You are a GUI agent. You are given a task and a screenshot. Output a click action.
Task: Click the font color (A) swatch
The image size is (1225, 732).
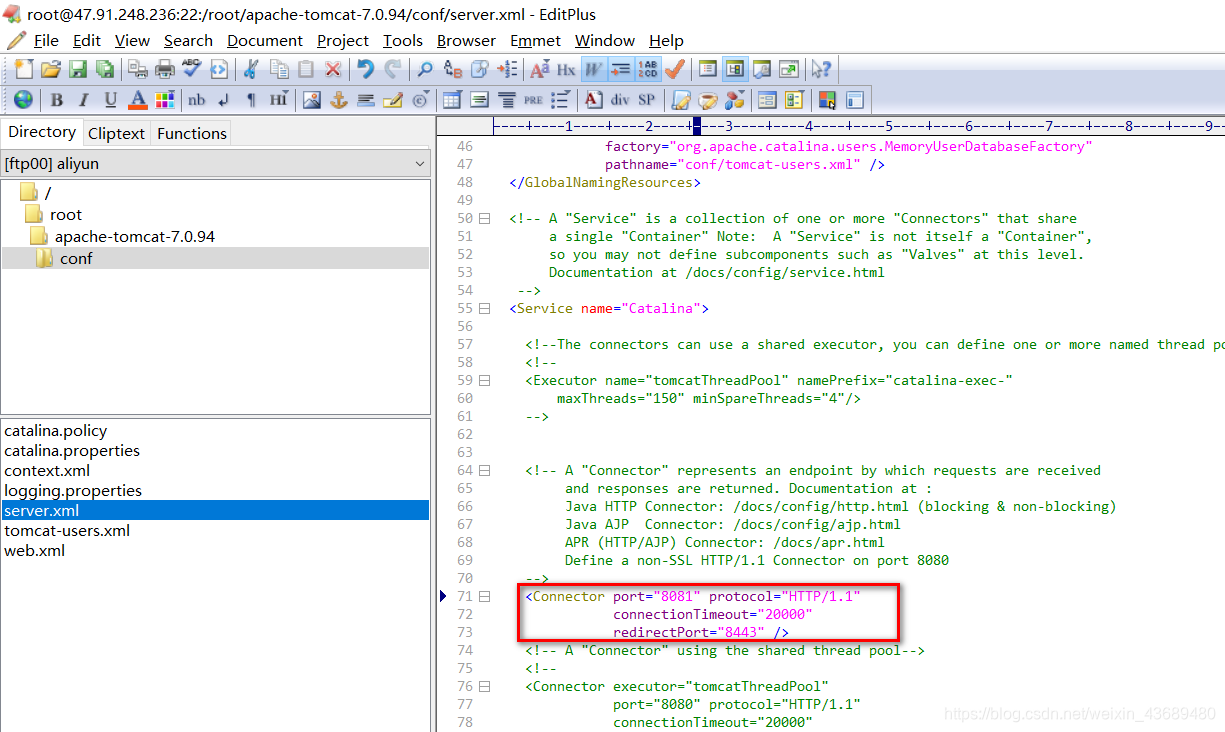[138, 99]
